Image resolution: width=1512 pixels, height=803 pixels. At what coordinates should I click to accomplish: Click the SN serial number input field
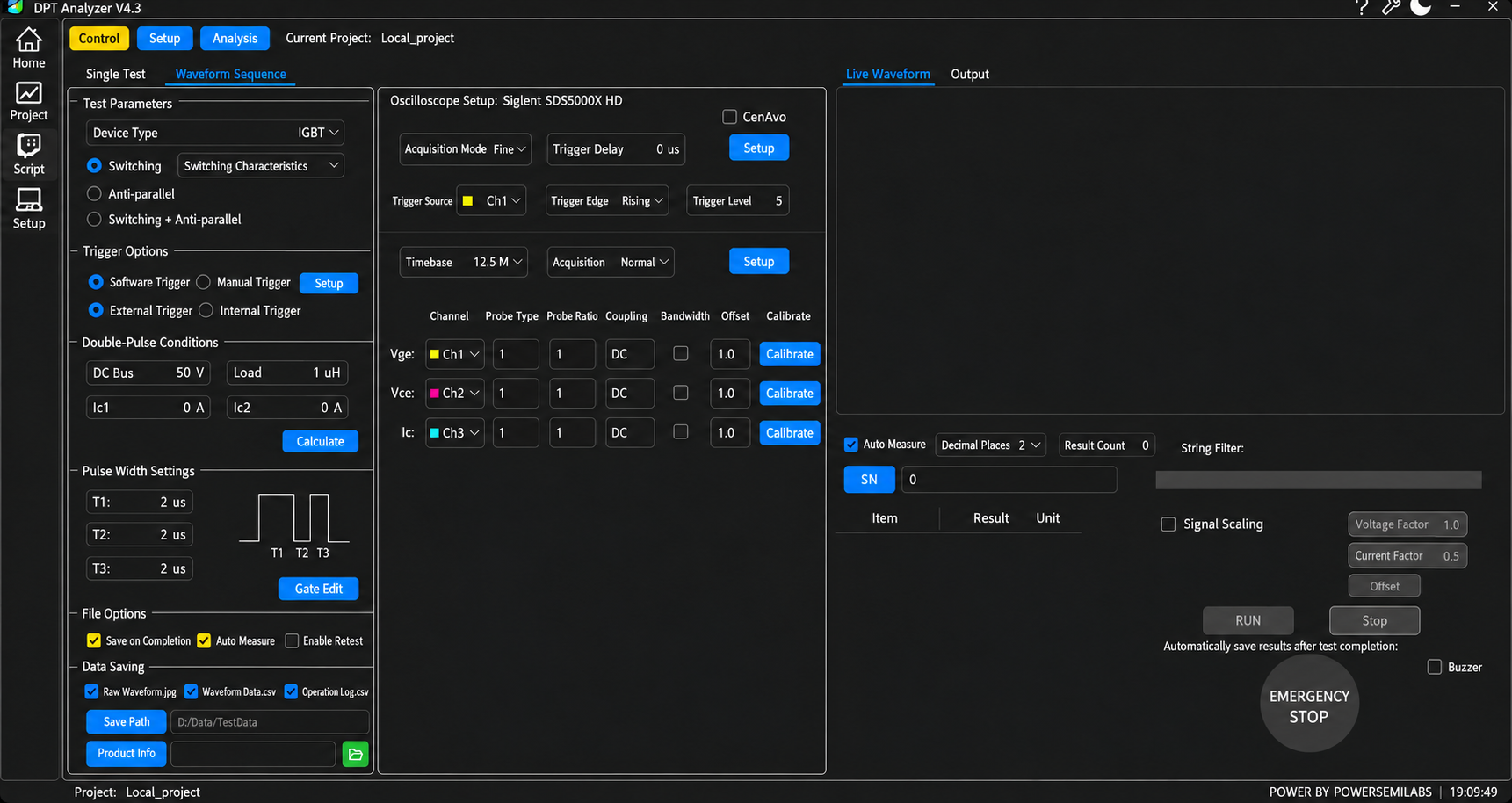pyautogui.click(x=1009, y=480)
